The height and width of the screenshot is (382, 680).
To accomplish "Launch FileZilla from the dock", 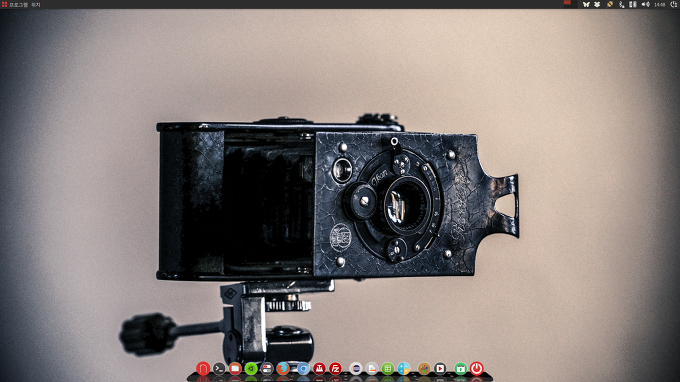I will point(335,369).
